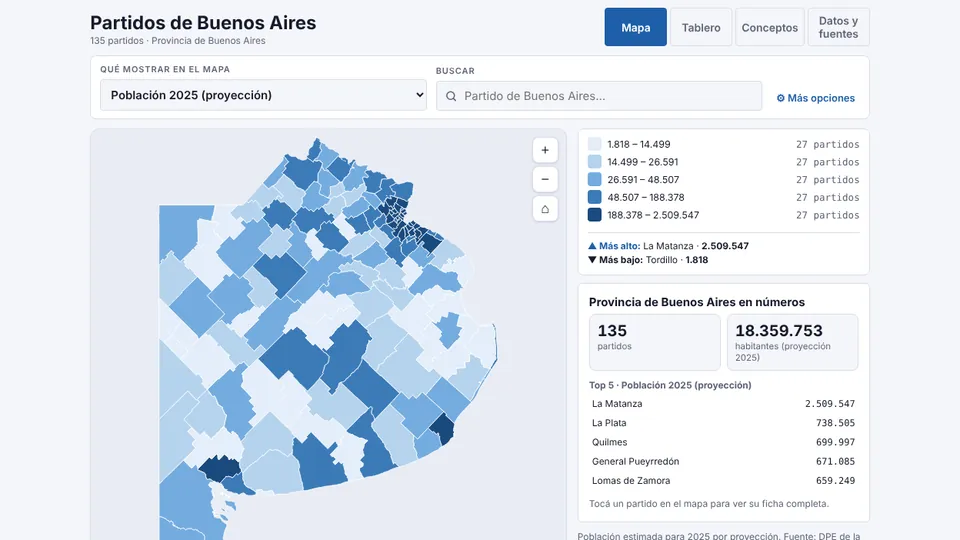
Task: Click the 14.499 – 26.591 legend swatch
Action: (x=594, y=162)
